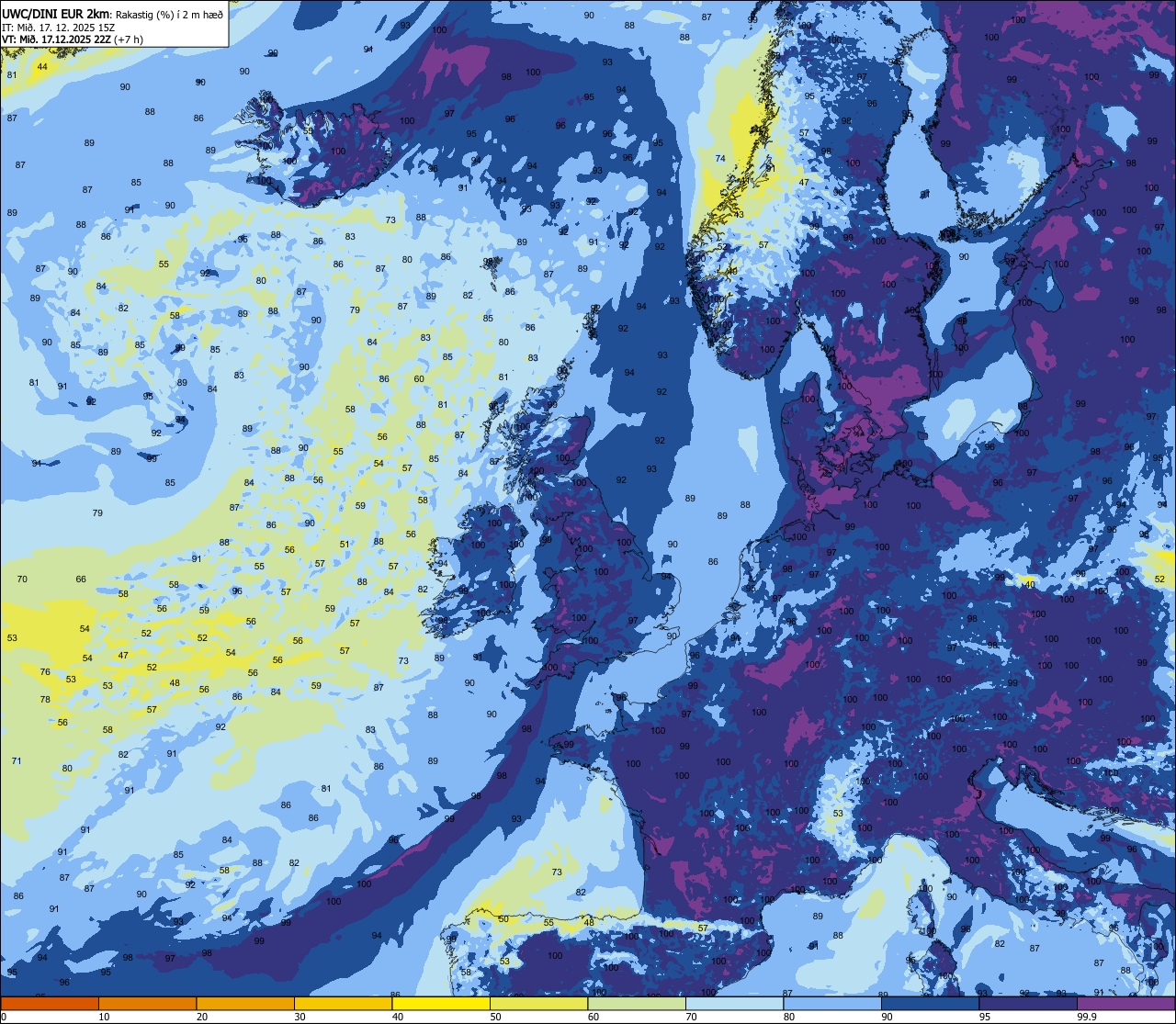1176x1024 pixels.
Task: Click the '76' humidity value on the map
Action: coord(46,672)
